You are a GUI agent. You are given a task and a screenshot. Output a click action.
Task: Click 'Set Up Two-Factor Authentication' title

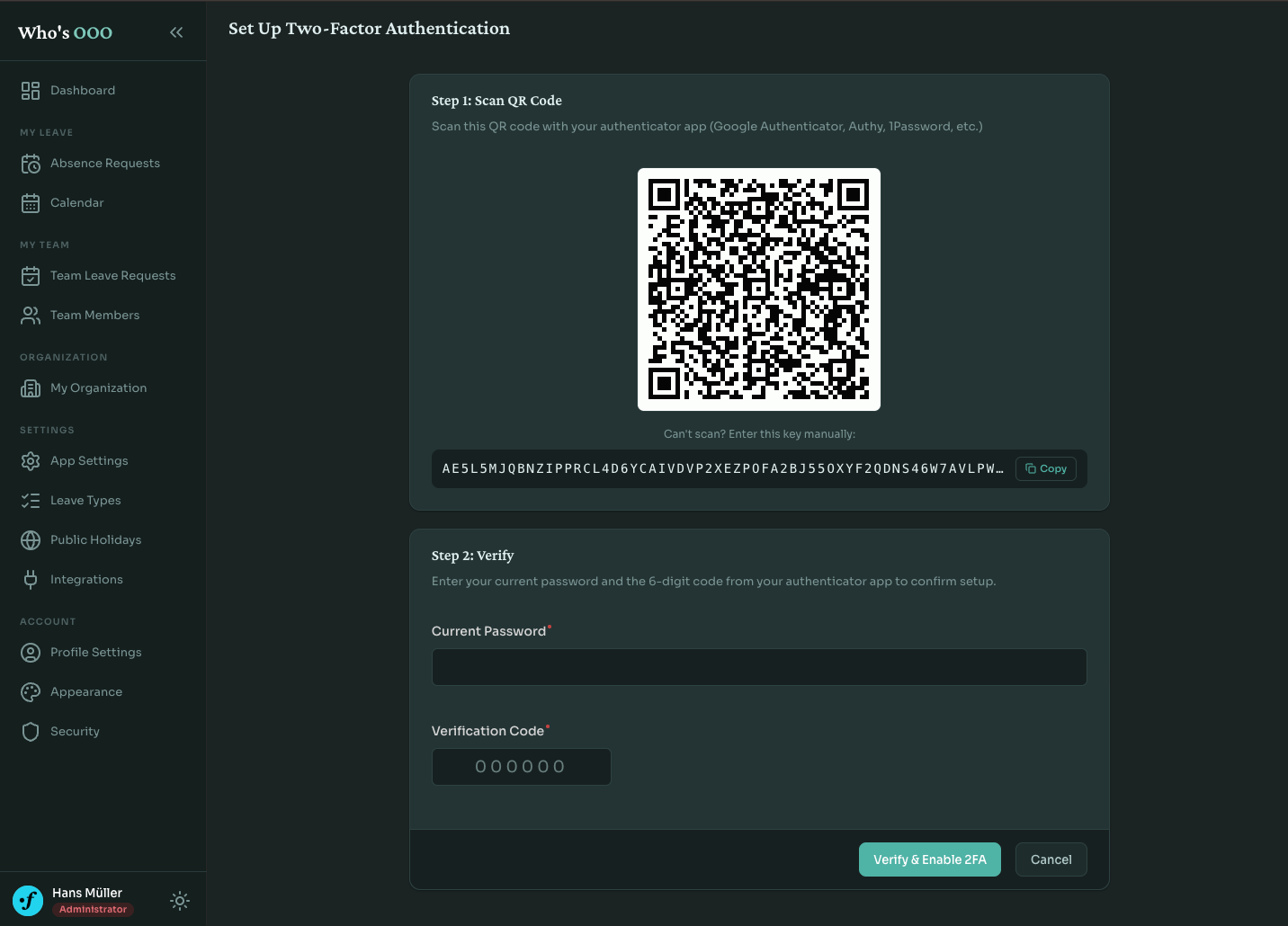click(x=369, y=29)
